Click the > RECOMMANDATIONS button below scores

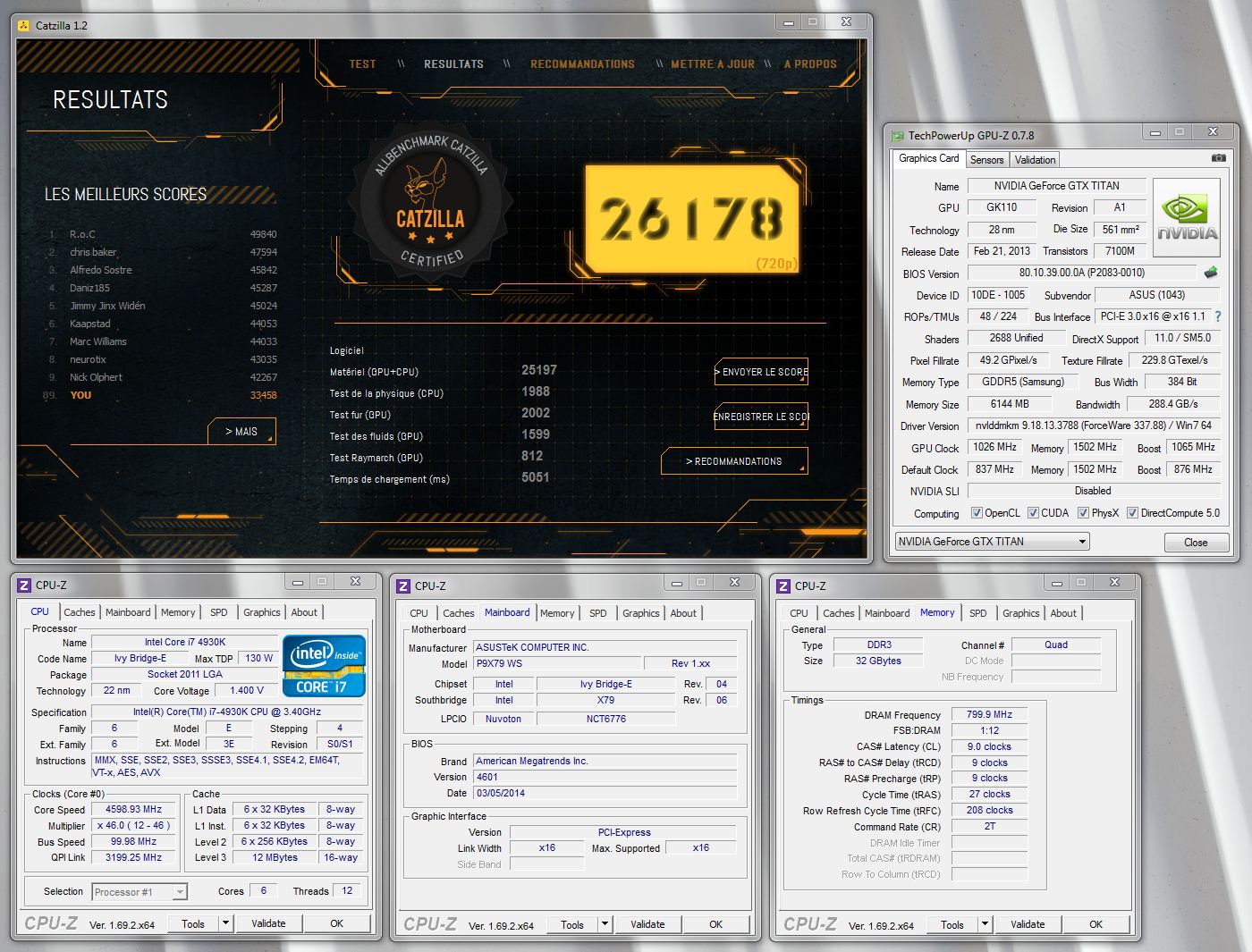pyautogui.click(x=734, y=461)
